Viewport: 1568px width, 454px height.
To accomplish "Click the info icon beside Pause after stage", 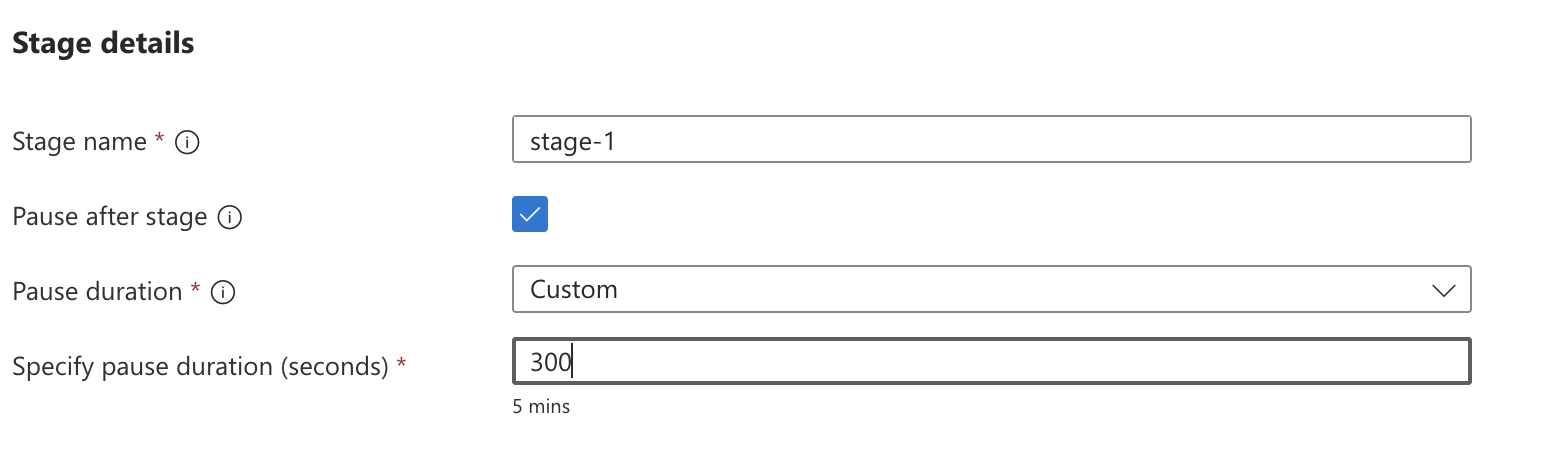I will pos(230,217).
